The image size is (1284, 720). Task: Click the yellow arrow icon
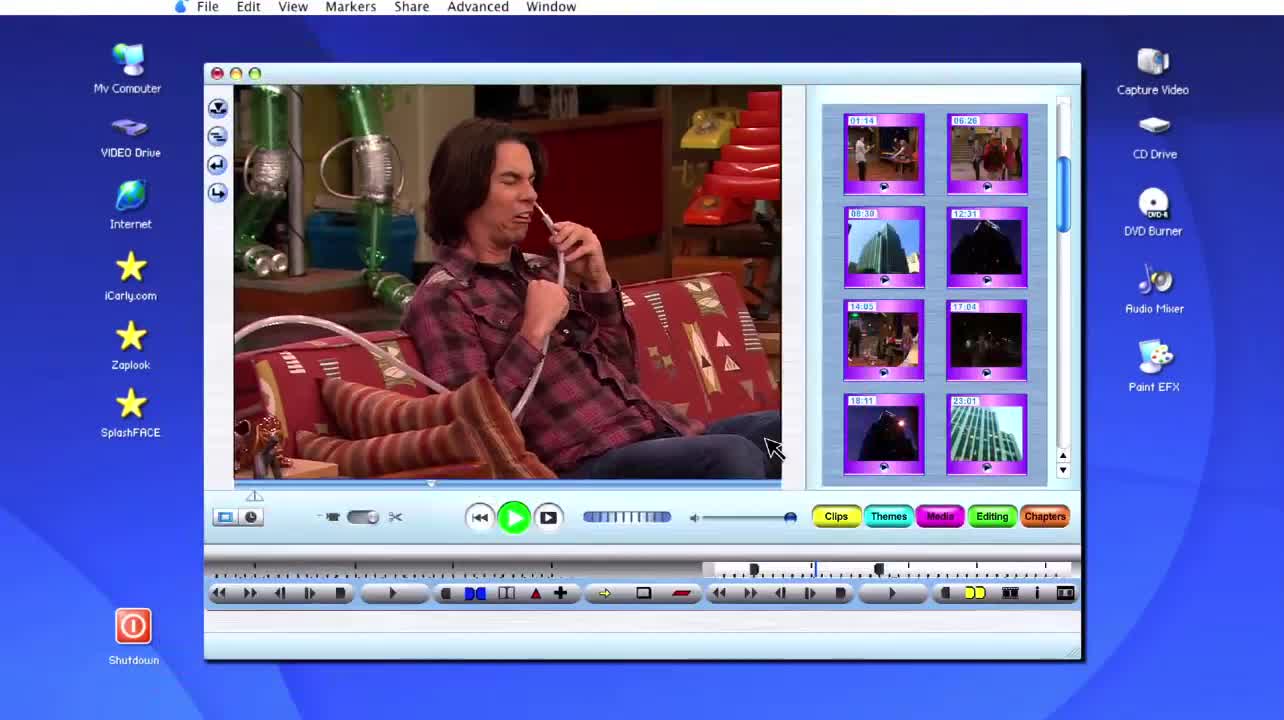pos(604,594)
